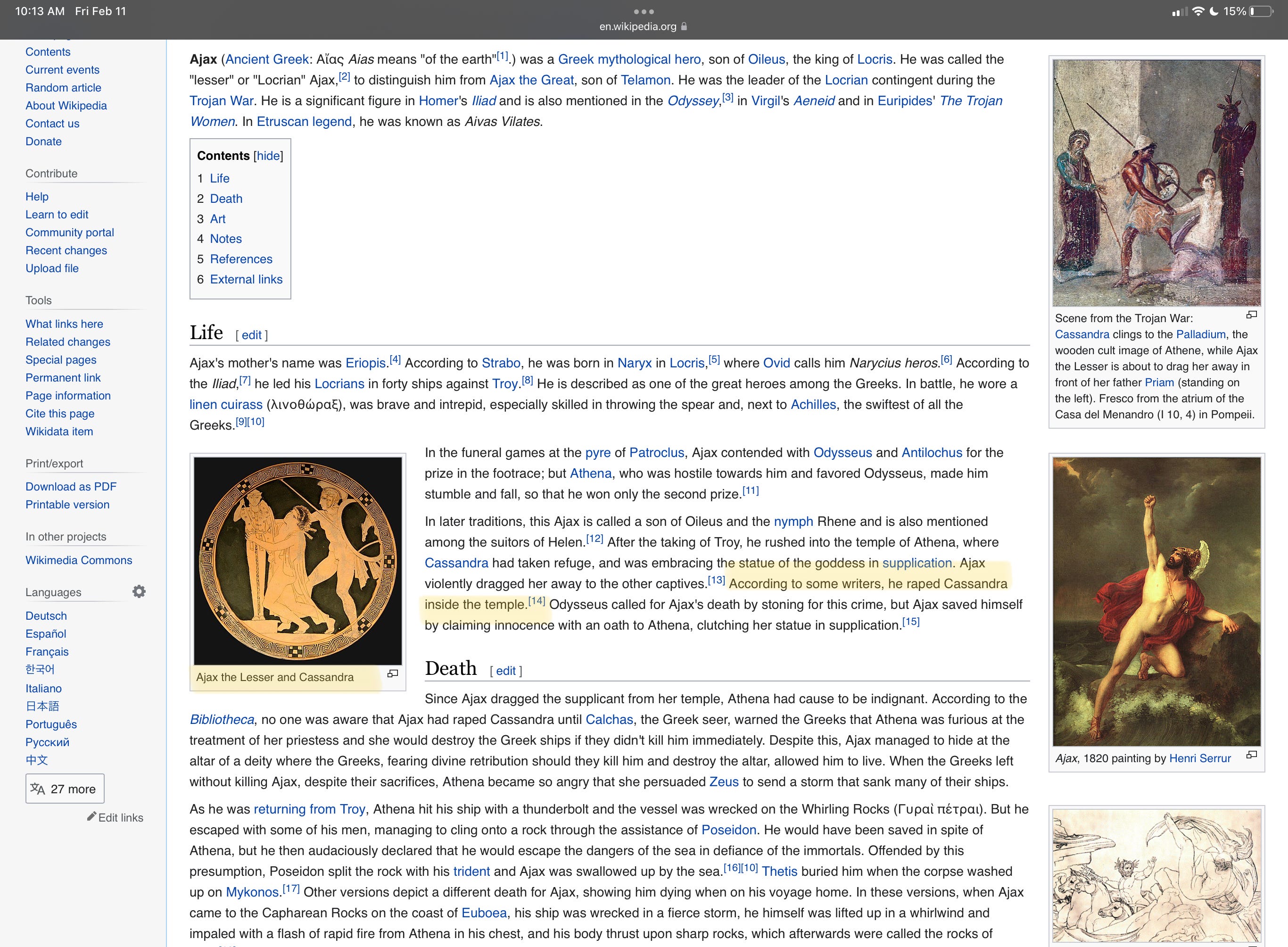Click the Donate sidebar link
1288x947 pixels.
click(x=43, y=141)
